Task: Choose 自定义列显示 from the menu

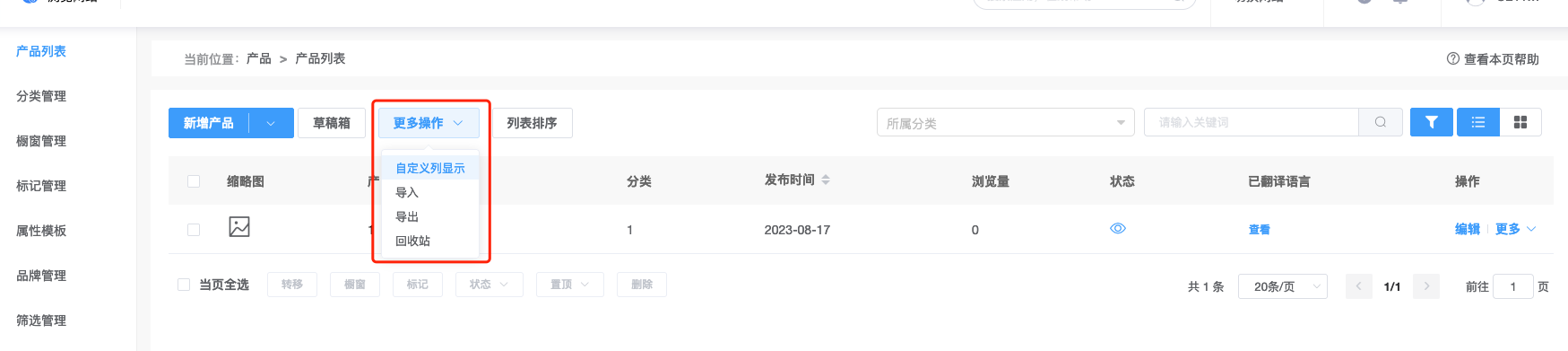Action: [x=430, y=168]
